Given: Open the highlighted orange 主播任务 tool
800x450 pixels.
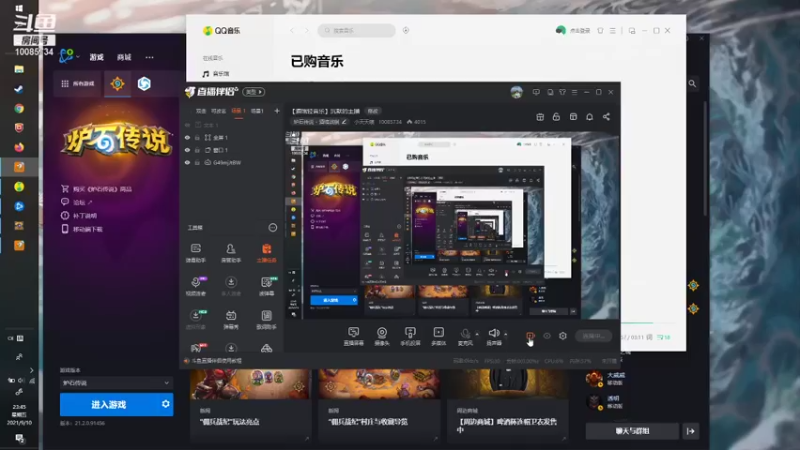Looking at the screenshot, I should [266, 253].
